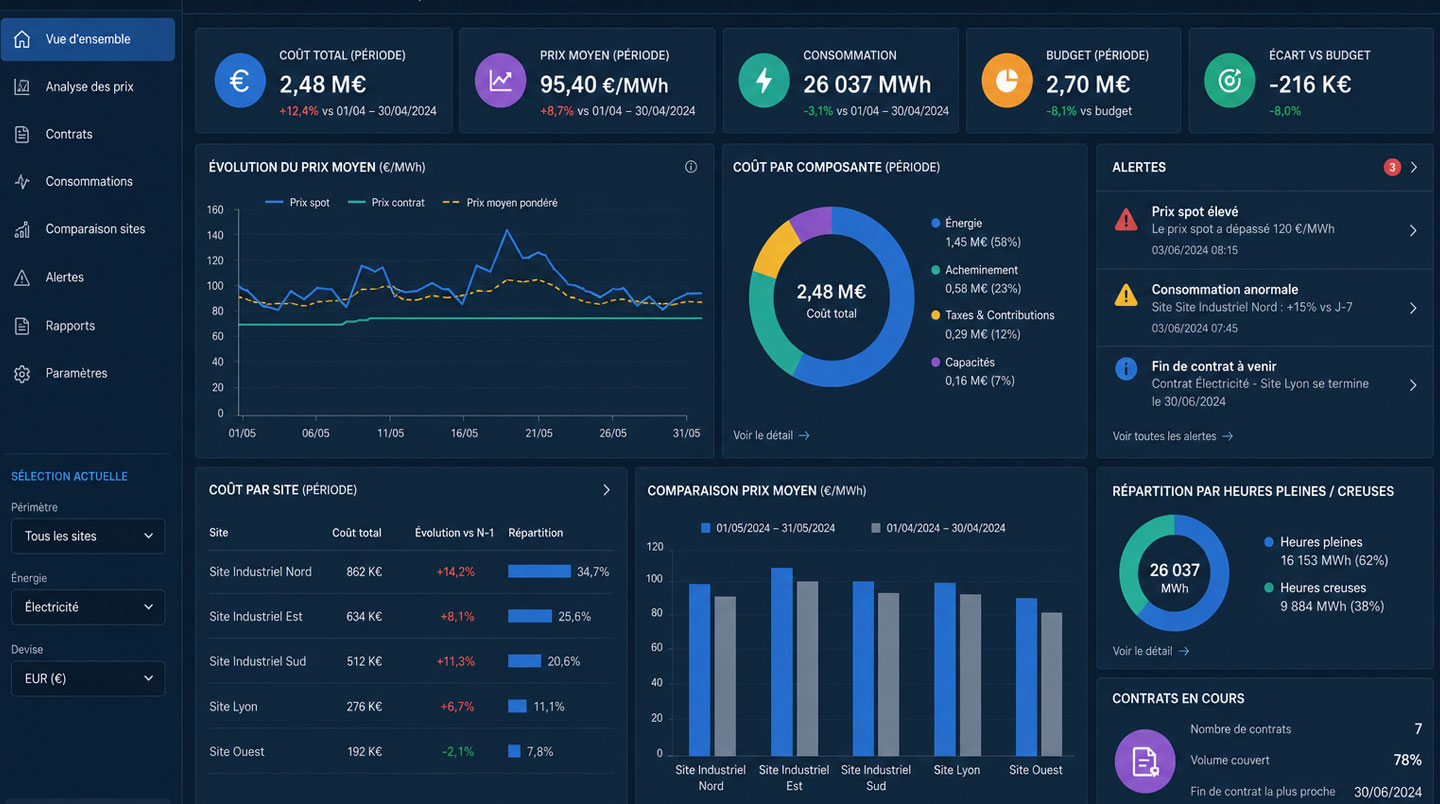
Task: Click the Comparaison sites bar-chart icon
Action: 21,229
